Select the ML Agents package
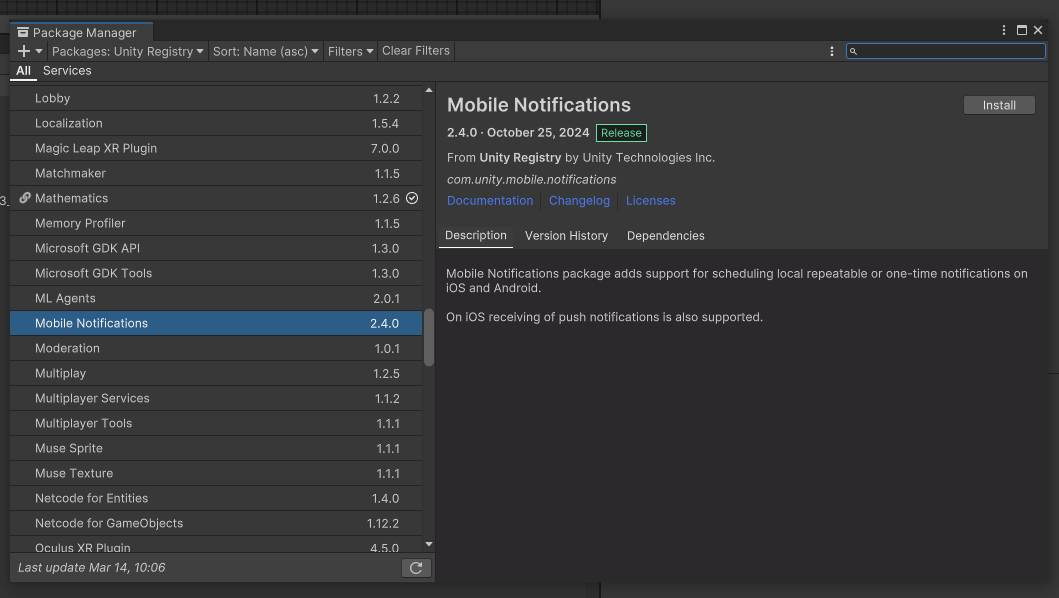Screen dimensions: 1059x598 pyautogui.click(x=216, y=299)
